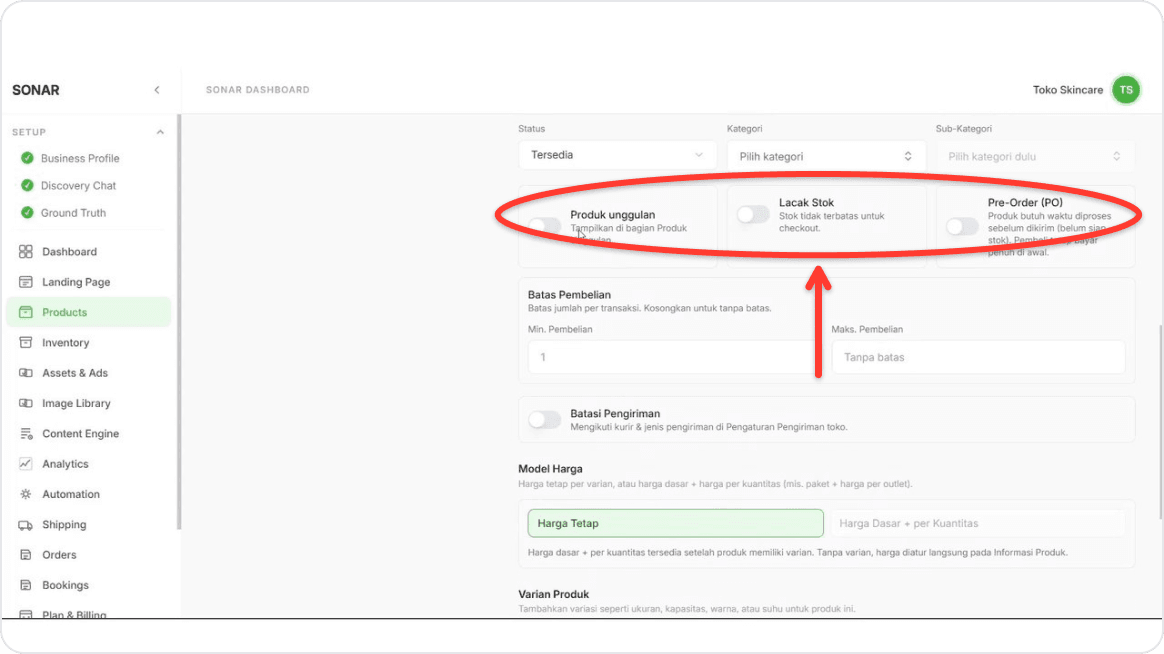The height and width of the screenshot is (654, 1164).
Task: Click the Toko Skincare store name
Action: [1067, 90]
